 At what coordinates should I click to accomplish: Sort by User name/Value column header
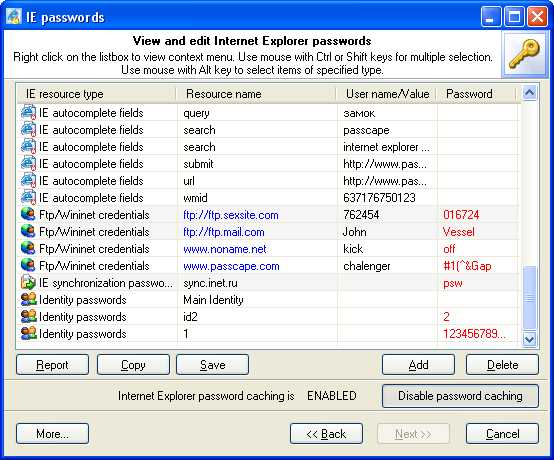point(387,94)
